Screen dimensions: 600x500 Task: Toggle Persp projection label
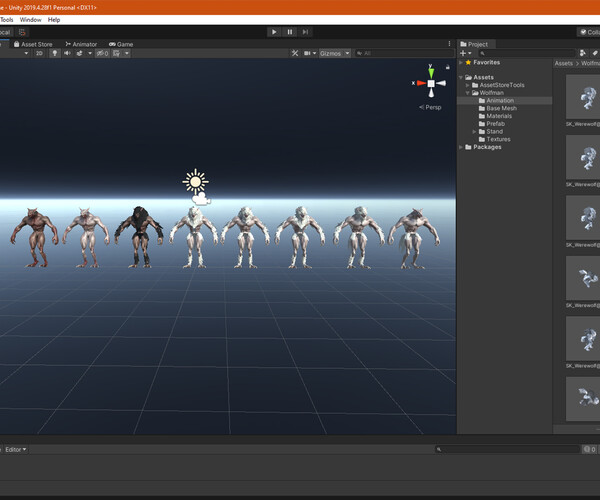(430, 107)
